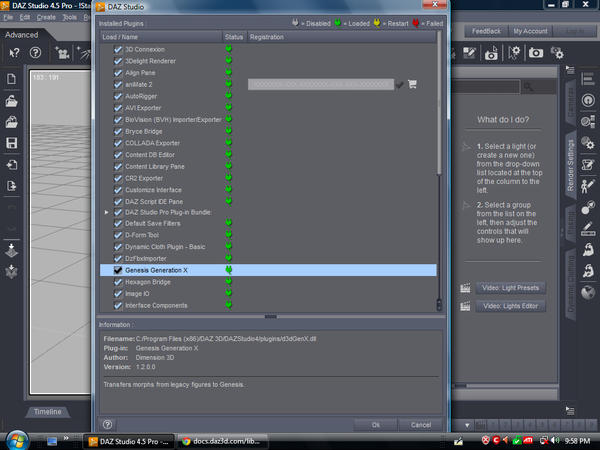Click the checkmark icon beside aniMate 2 serial field
This screenshot has width=600, height=450.
(x=399, y=85)
